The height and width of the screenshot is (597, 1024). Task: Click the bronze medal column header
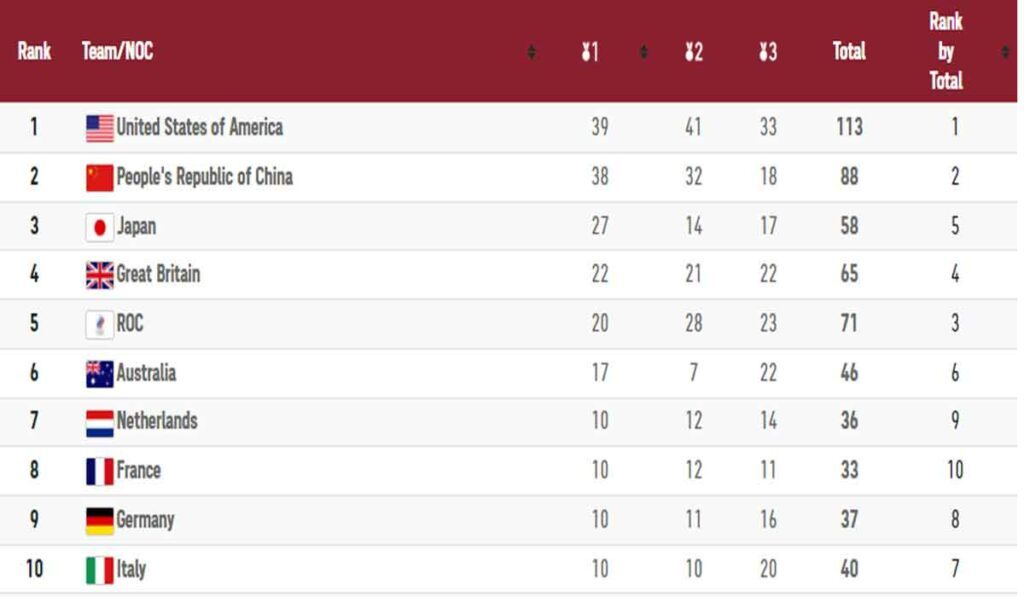pyautogui.click(x=768, y=52)
